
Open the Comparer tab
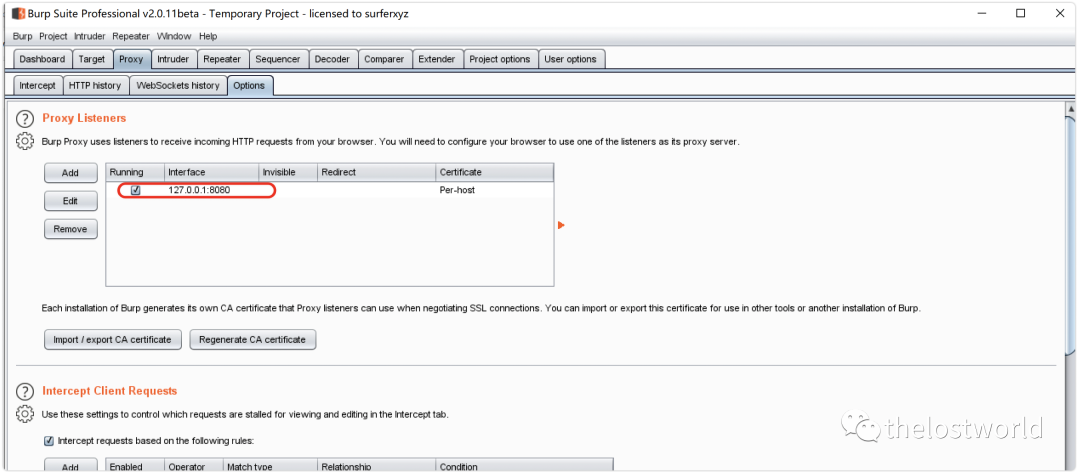(384, 59)
